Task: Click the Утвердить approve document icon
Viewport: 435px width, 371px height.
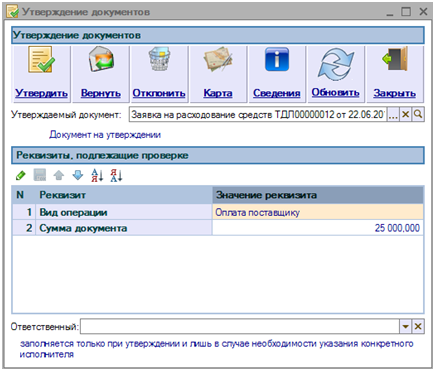Action: 41,59
